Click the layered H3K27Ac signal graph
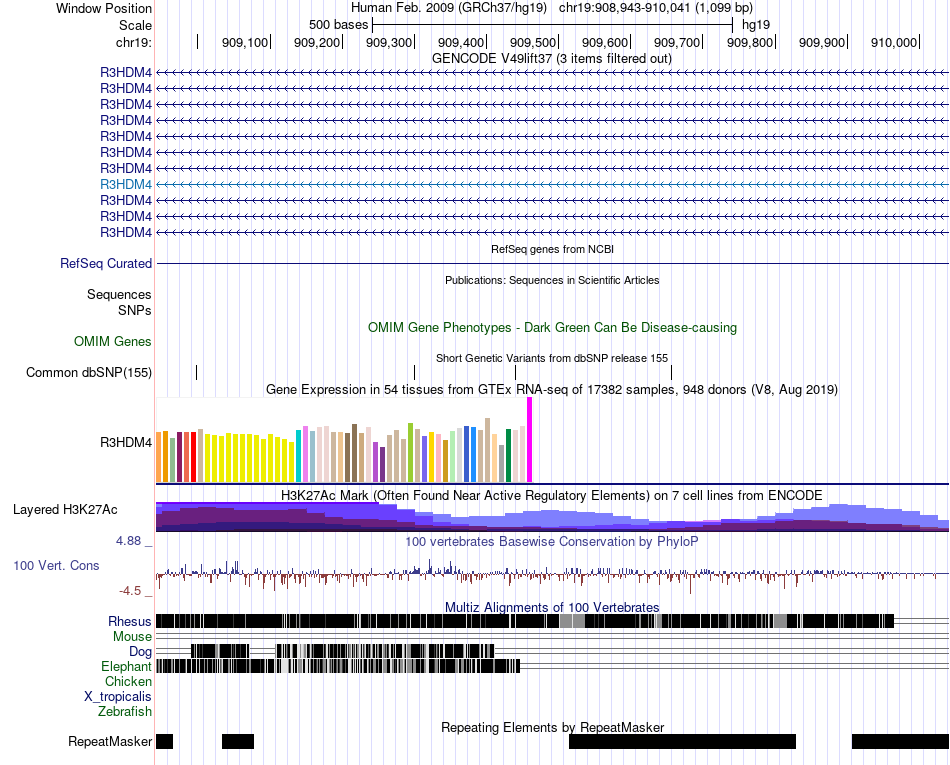Screen dimensions: 950x765 553,517
